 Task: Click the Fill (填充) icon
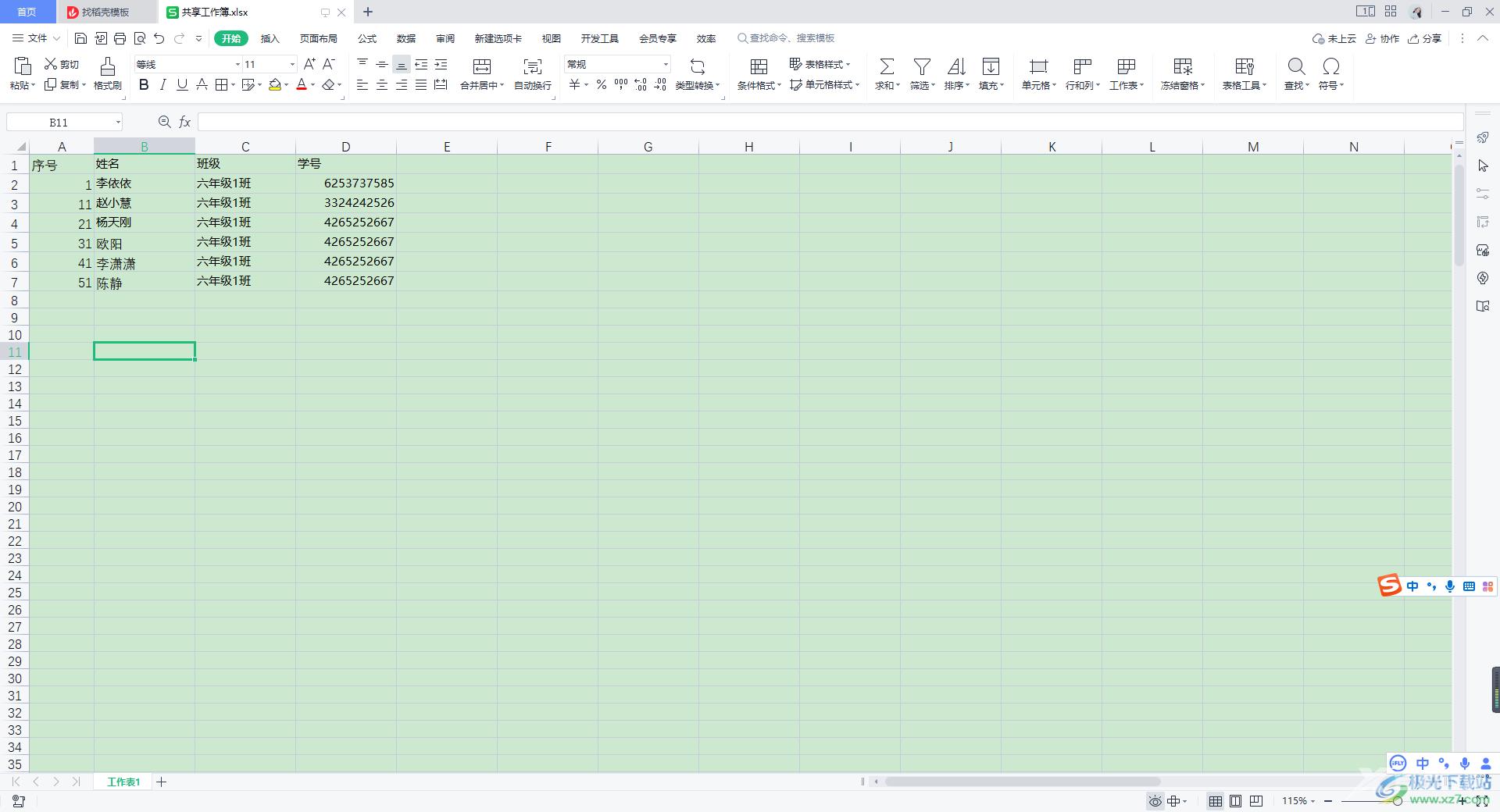(x=991, y=66)
